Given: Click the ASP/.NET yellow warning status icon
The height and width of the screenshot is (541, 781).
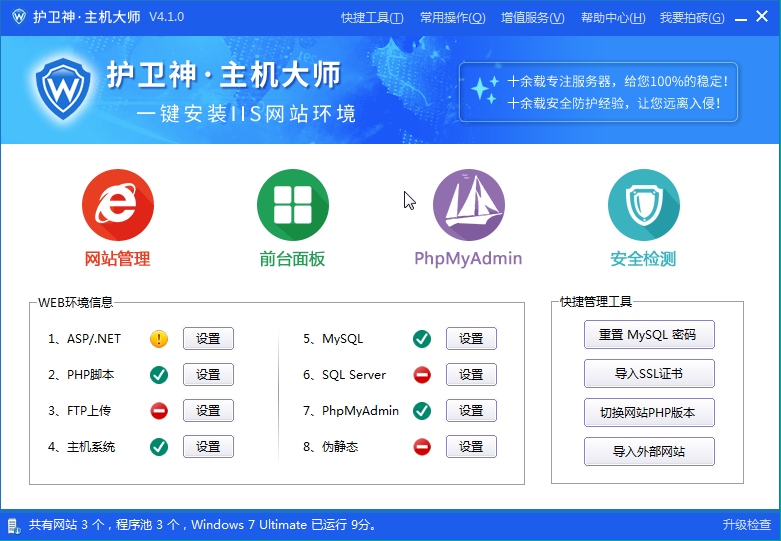Looking at the screenshot, I should pos(159,339).
